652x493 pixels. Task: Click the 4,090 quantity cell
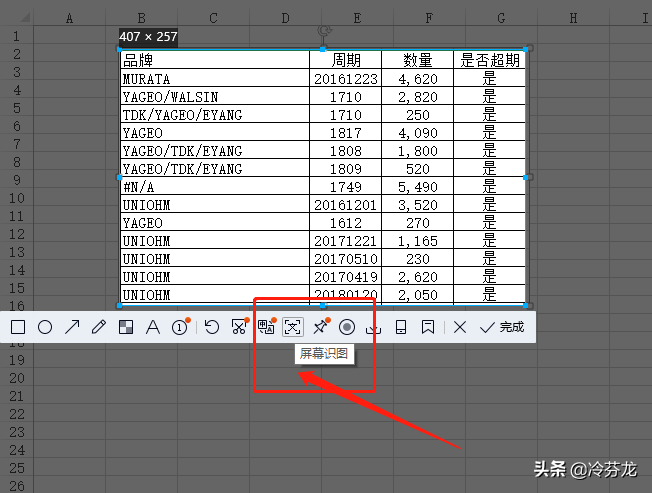point(417,133)
